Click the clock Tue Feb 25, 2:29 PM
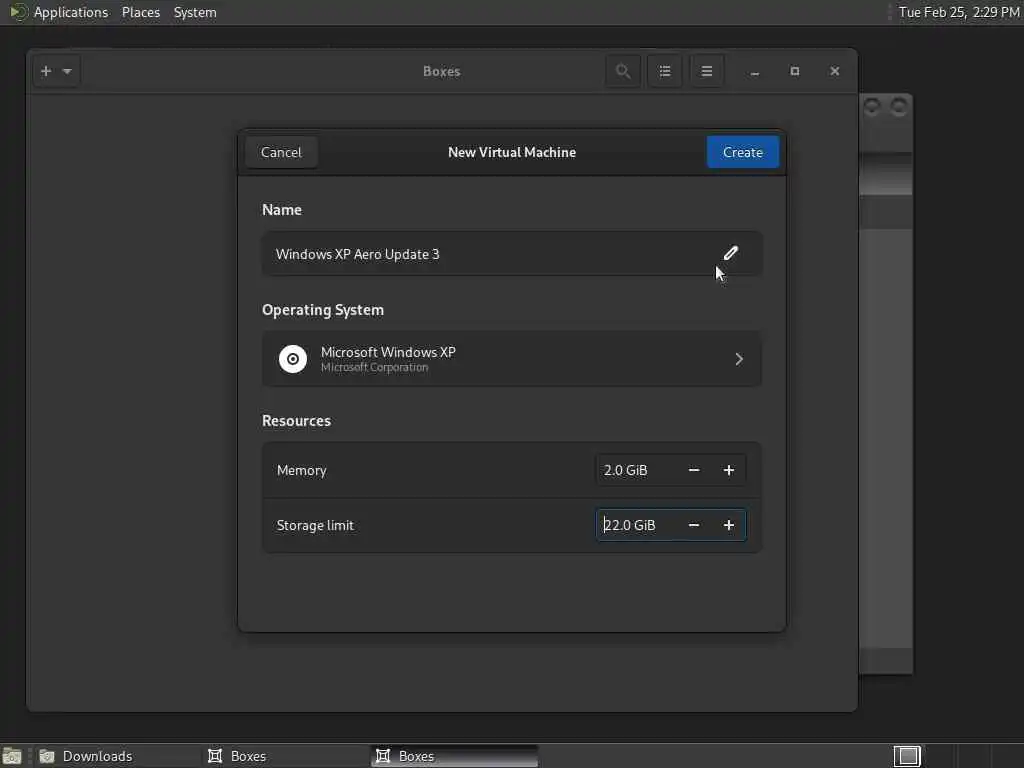 [x=959, y=12]
